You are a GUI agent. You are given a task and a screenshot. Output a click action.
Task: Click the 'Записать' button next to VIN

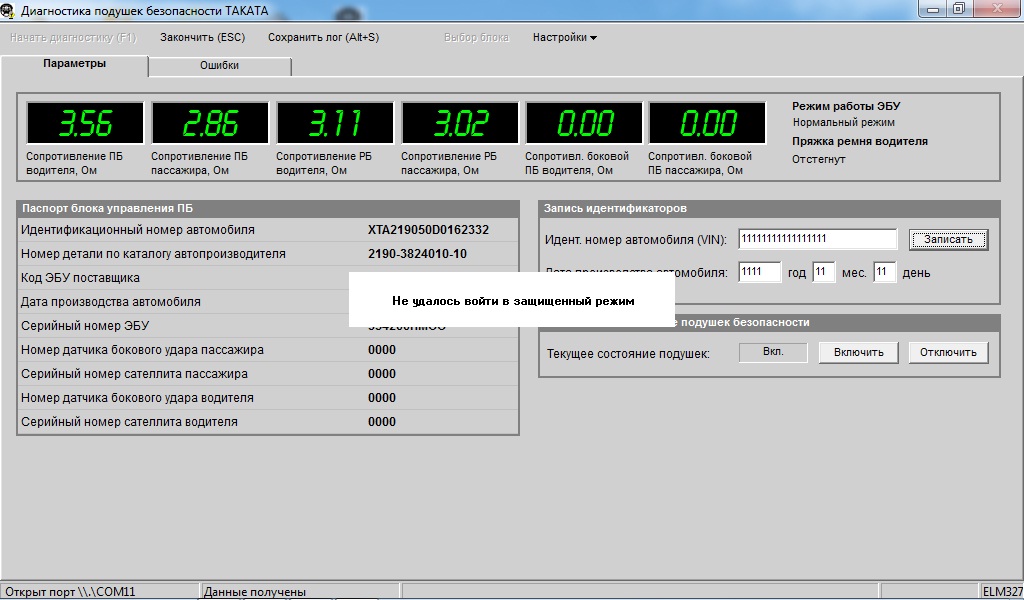pyautogui.click(x=948, y=239)
